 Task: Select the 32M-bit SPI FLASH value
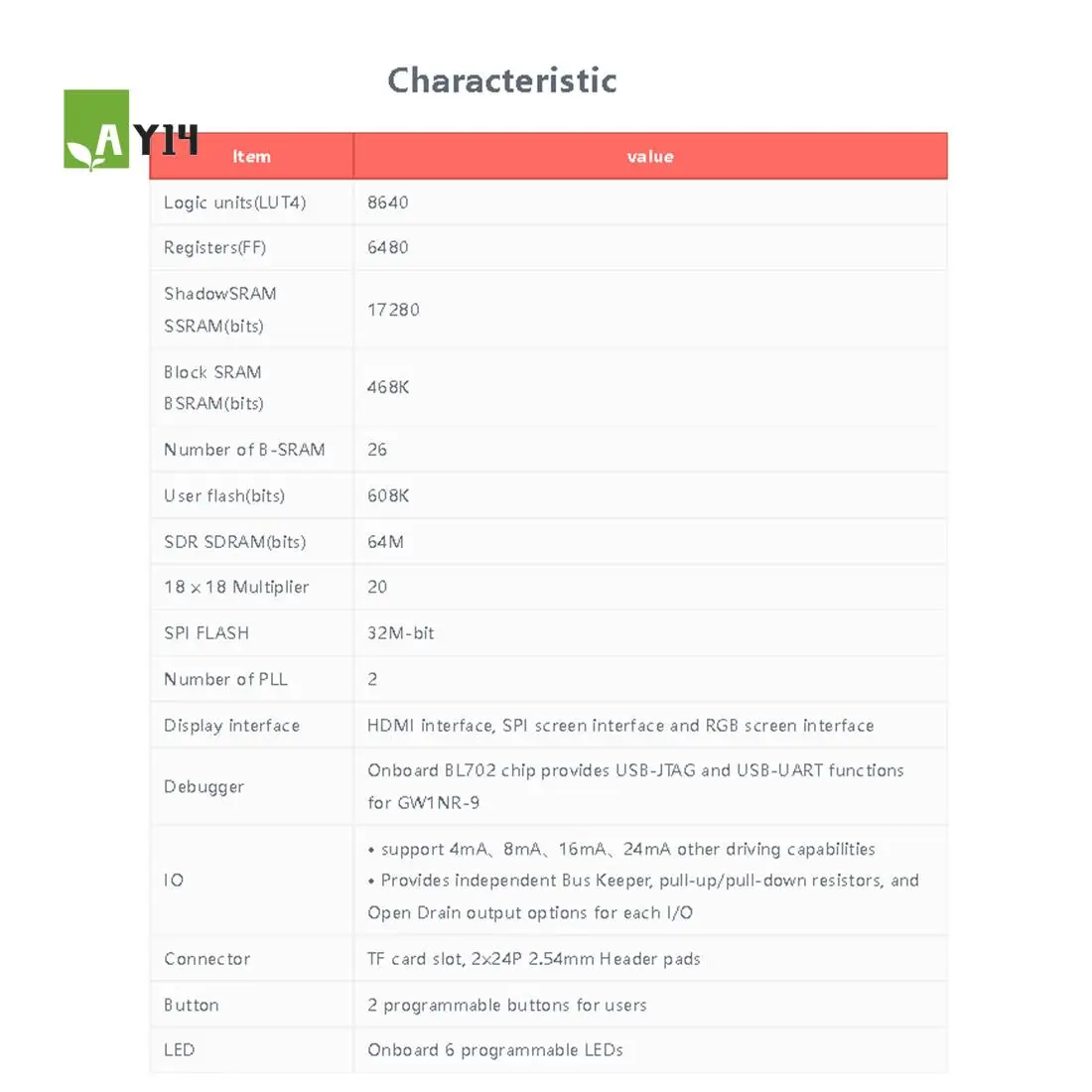click(x=401, y=633)
